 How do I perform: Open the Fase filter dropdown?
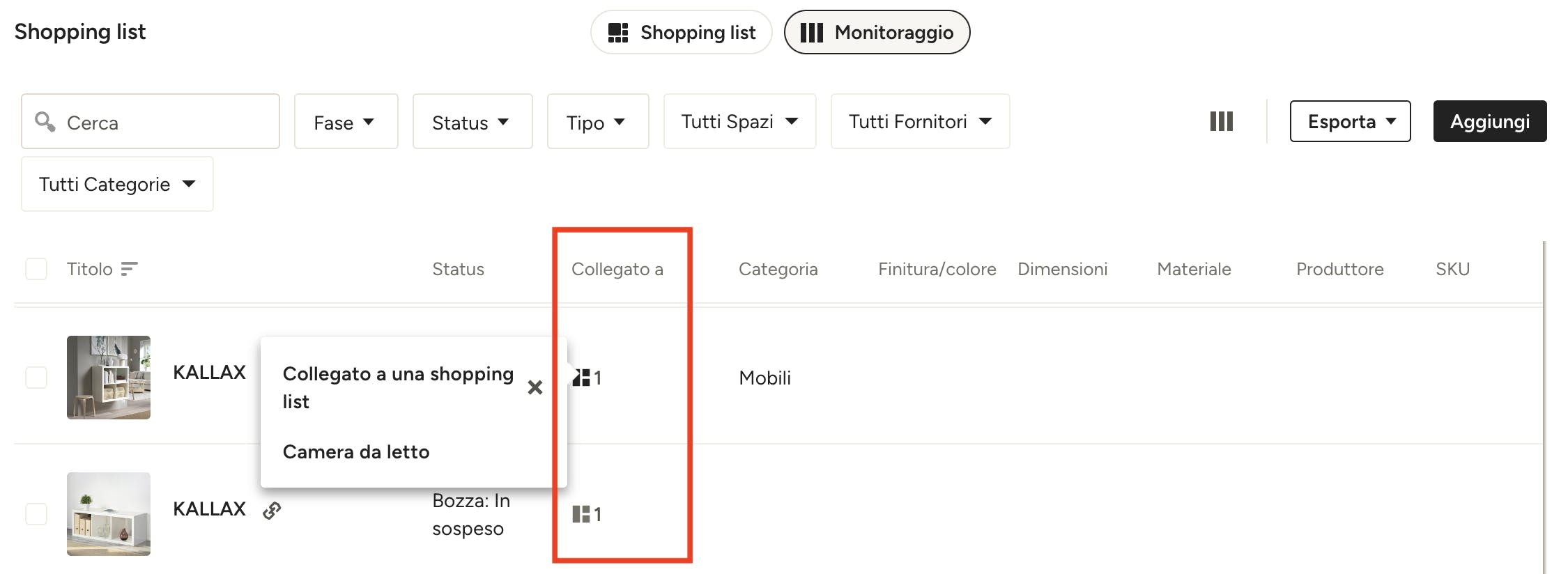(346, 122)
